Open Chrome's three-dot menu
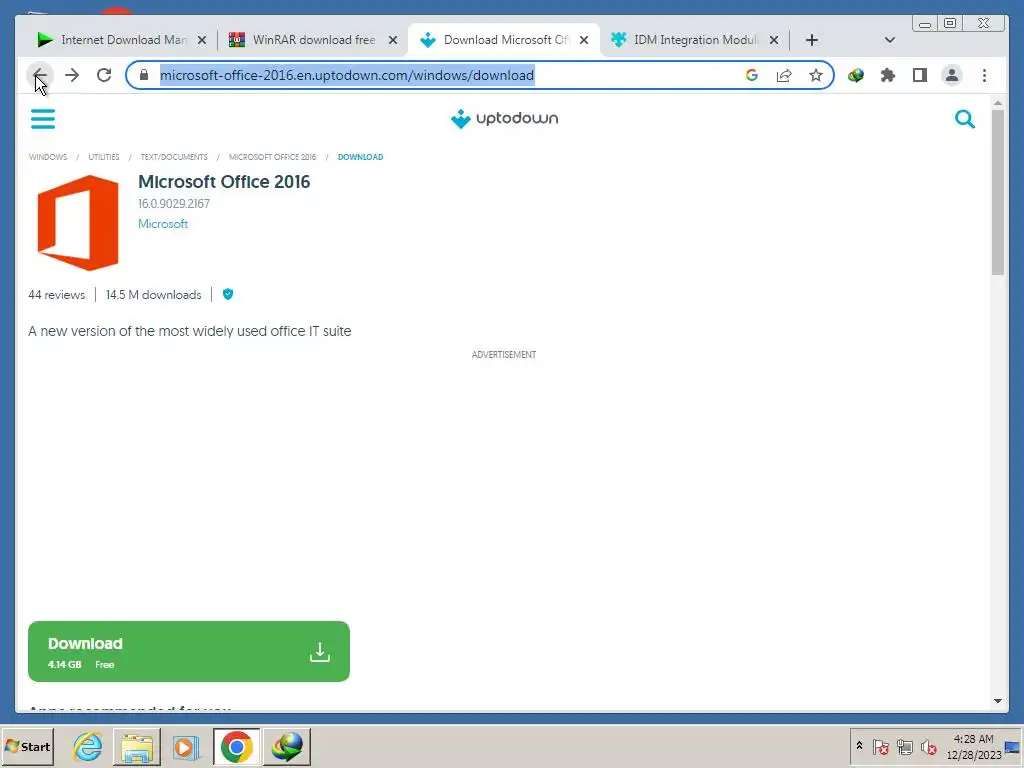Image resolution: width=1024 pixels, height=768 pixels. click(x=984, y=75)
